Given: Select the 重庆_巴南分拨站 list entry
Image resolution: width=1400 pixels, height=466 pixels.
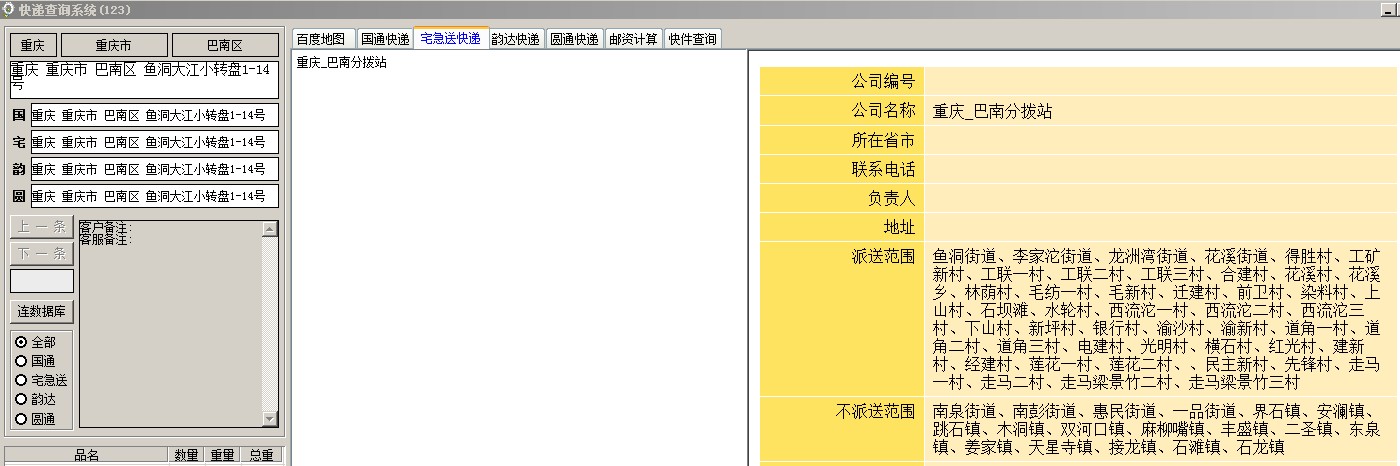Looking at the screenshot, I should (341, 62).
